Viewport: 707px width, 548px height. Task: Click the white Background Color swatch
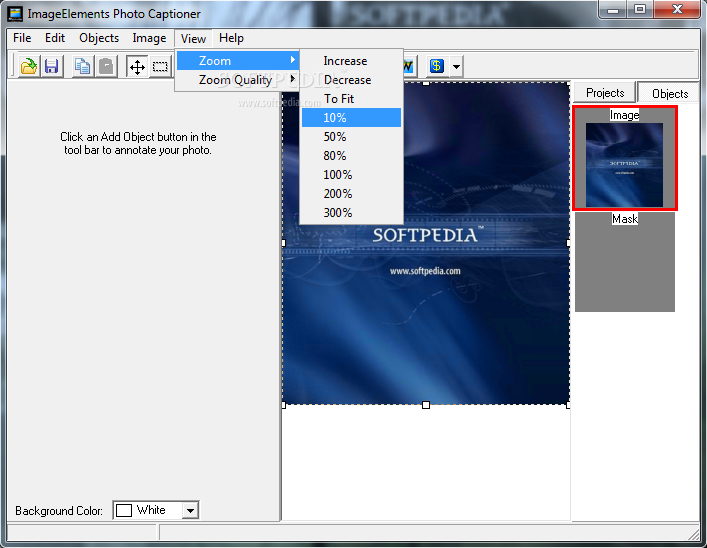coord(124,511)
